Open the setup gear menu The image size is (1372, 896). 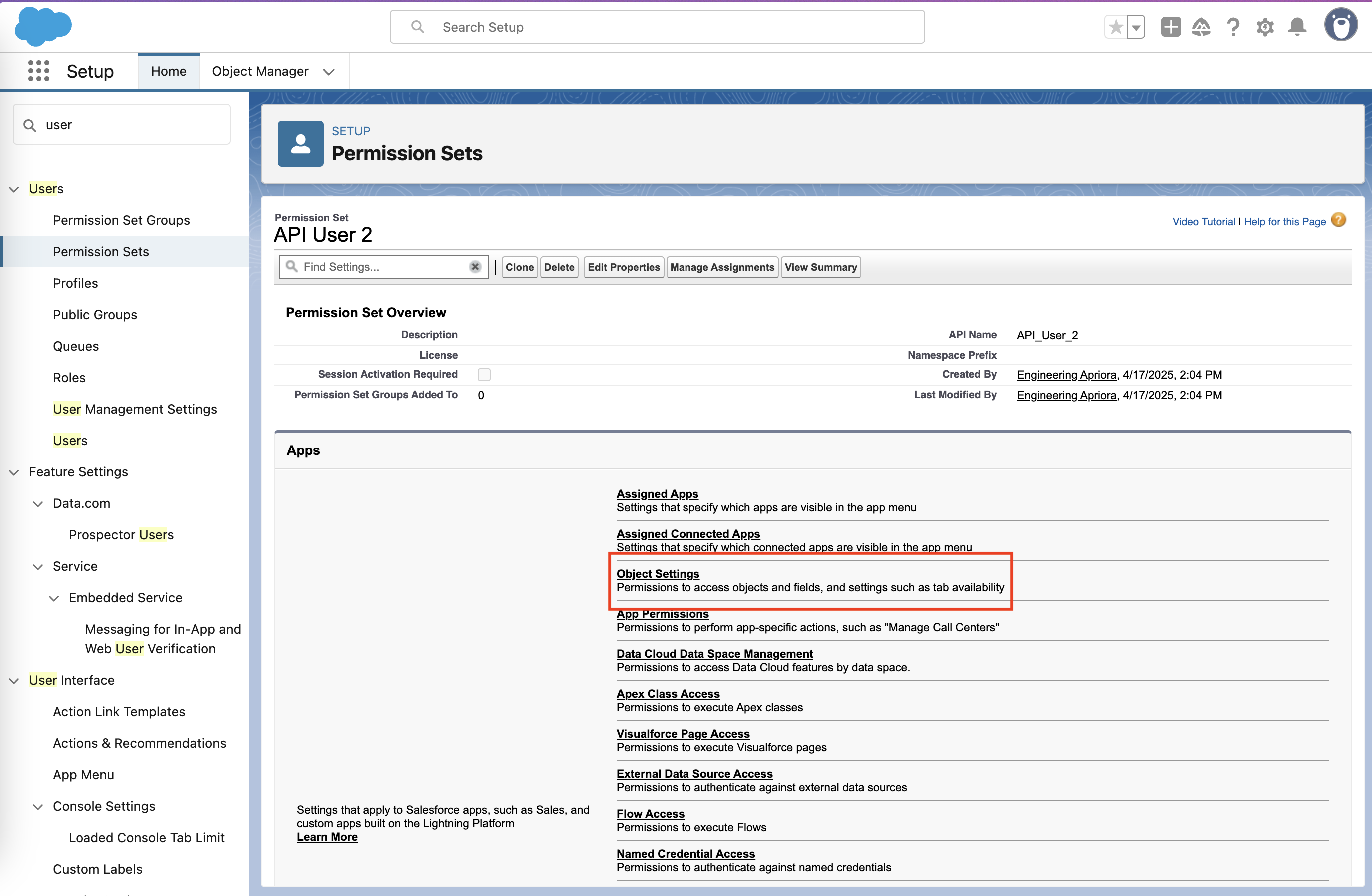point(1265,27)
